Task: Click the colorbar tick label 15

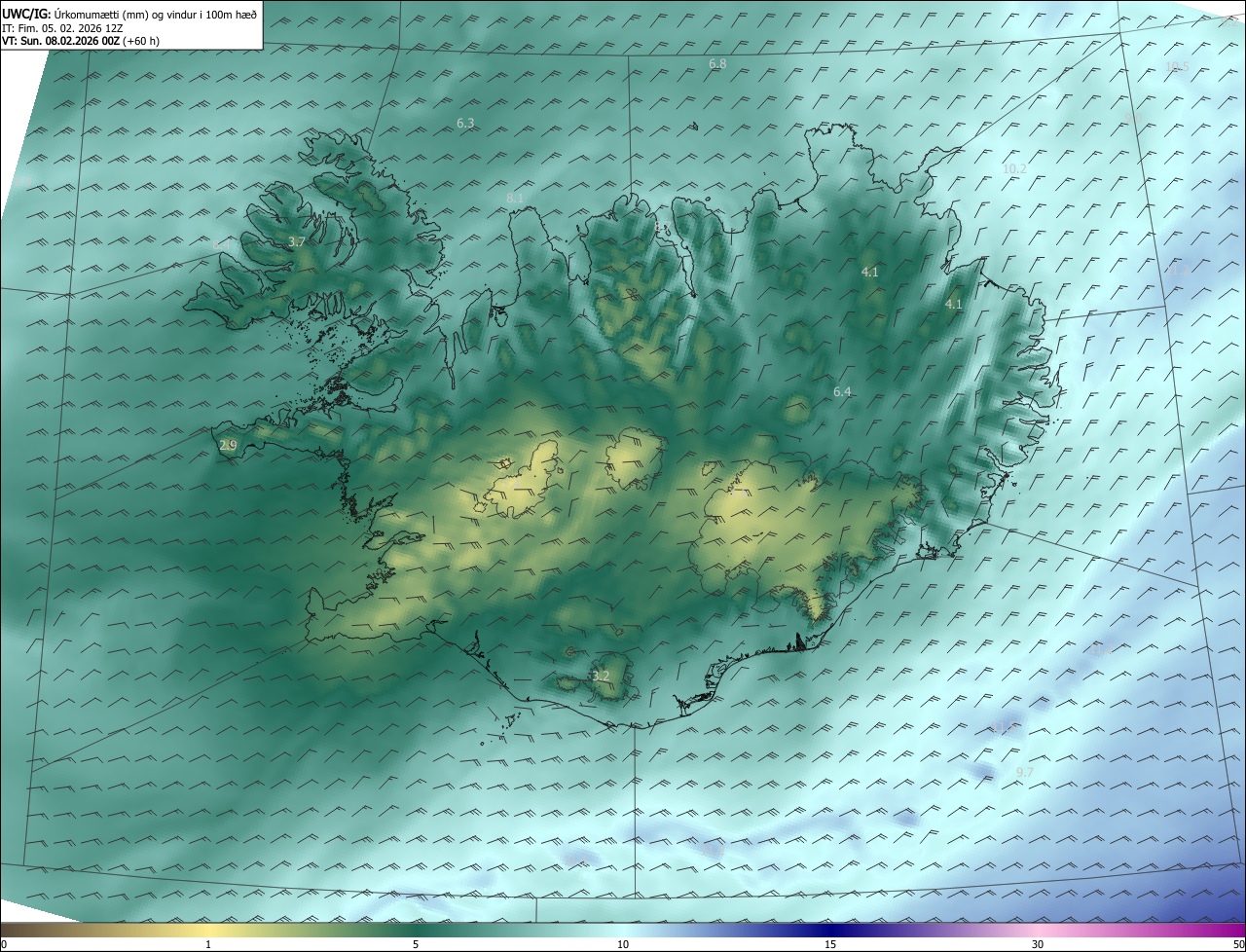Action: coord(830,944)
